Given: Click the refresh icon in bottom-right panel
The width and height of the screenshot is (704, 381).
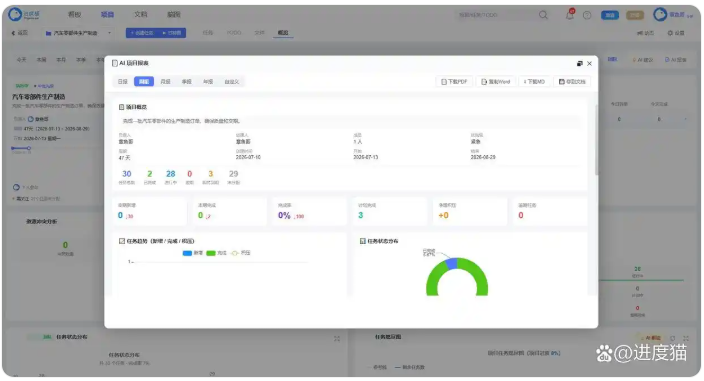Looking at the screenshot, I should pos(673,338).
